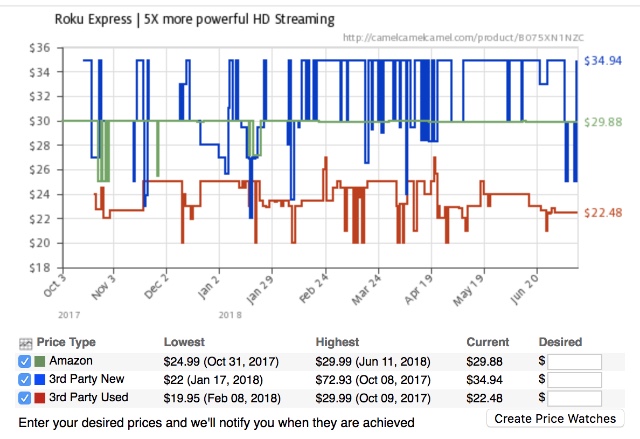Screen dimensions: 640x439
Task: Click the $18 y-axis label
Action: [40, 268]
